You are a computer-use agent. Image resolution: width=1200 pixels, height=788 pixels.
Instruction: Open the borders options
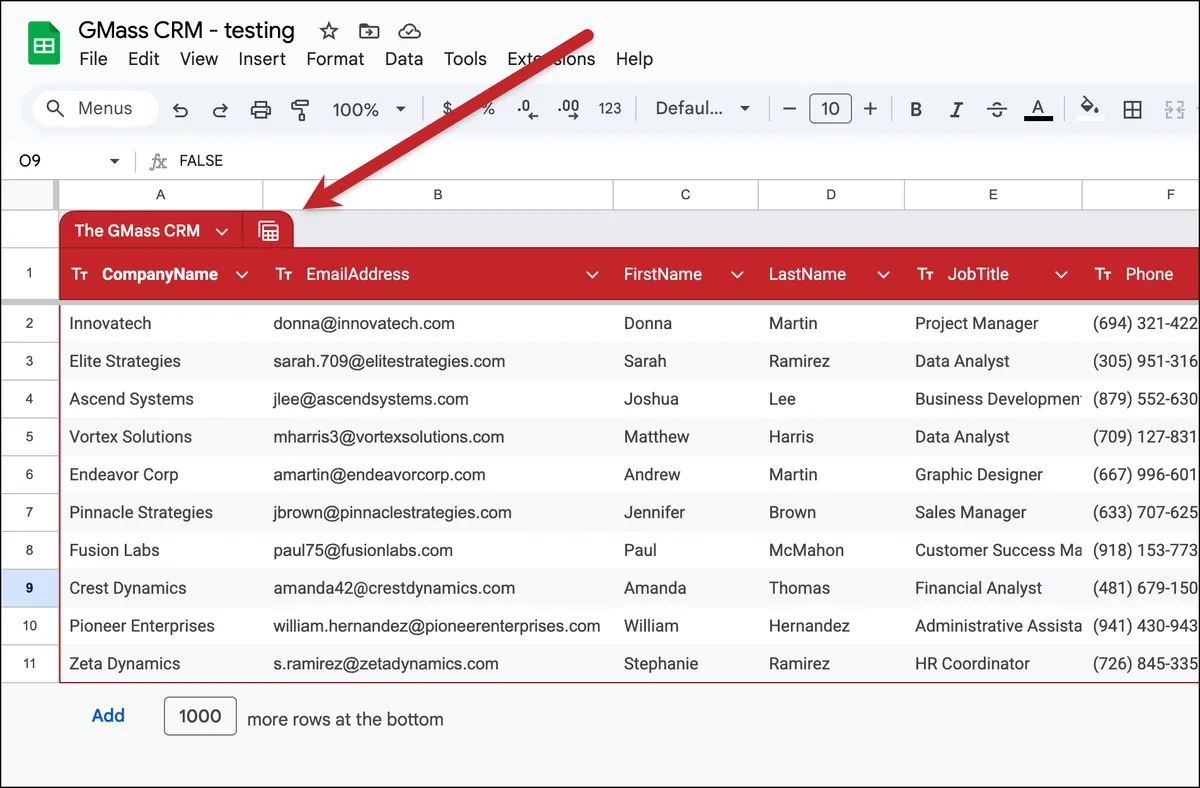[1132, 109]
